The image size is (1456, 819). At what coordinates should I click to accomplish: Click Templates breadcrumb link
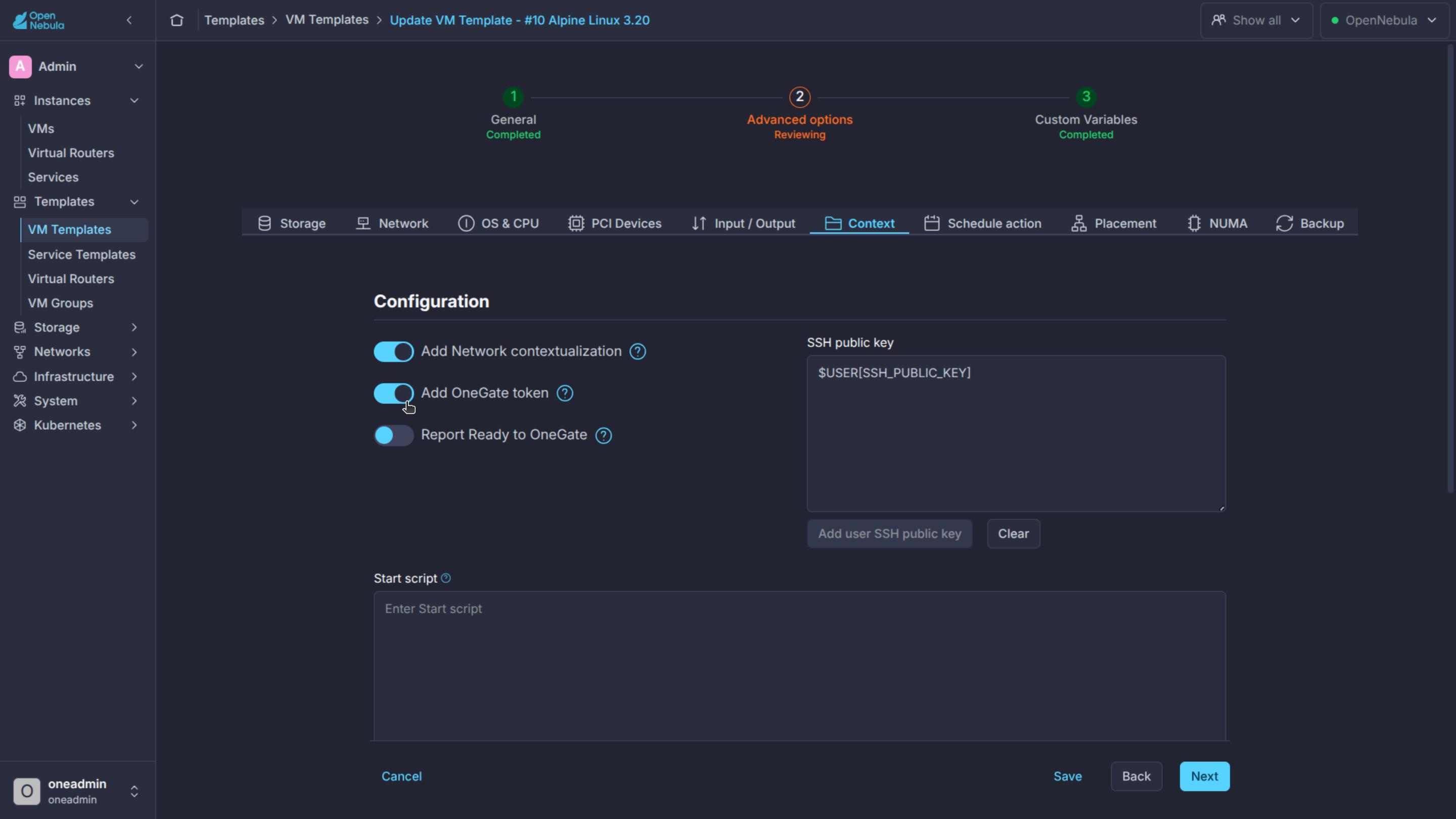click(x=234, y=20)
